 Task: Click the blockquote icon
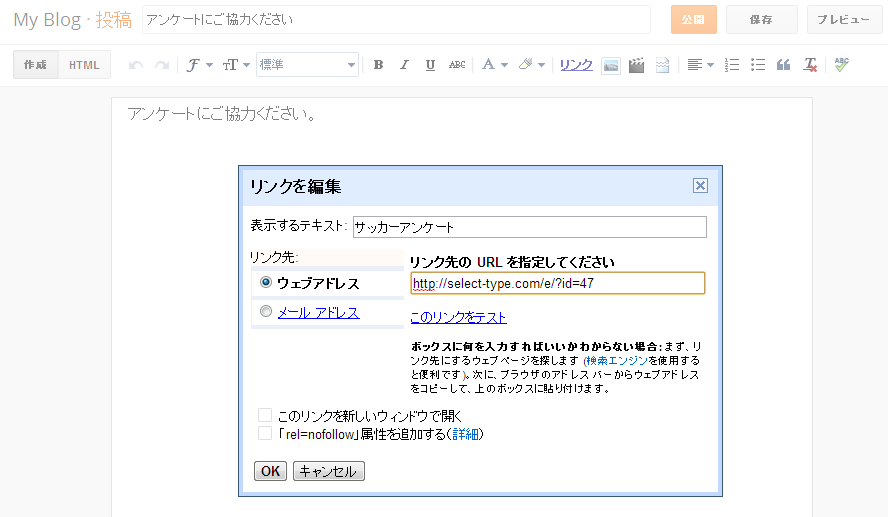(784, 65)
